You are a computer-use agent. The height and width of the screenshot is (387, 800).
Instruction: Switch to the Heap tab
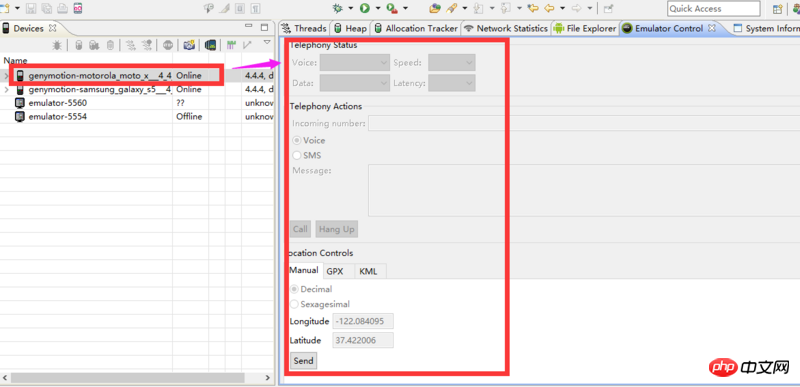351,29
